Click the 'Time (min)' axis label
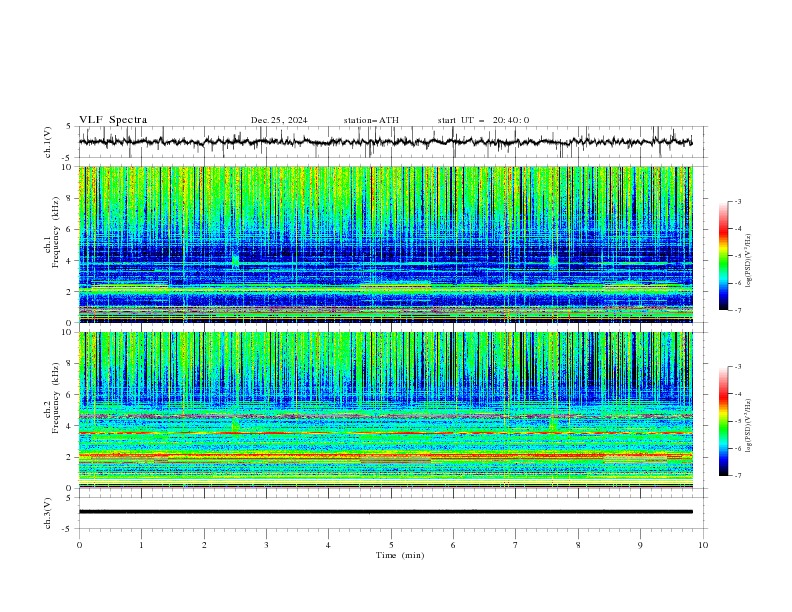Screen dimensions: 792x612 (x=400, y=555)
